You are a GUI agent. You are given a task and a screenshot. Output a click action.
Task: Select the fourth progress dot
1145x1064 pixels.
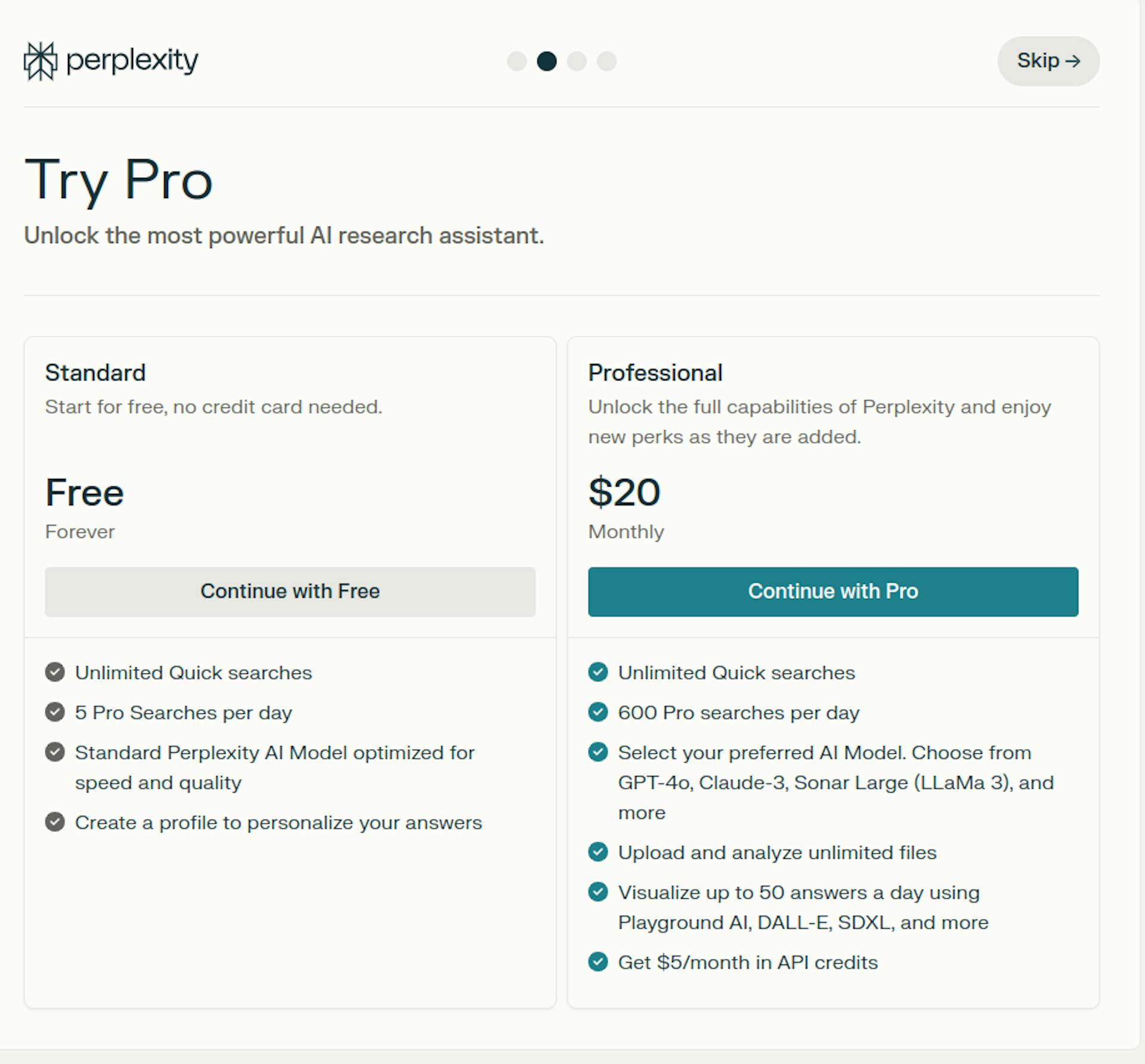[607, 61]
